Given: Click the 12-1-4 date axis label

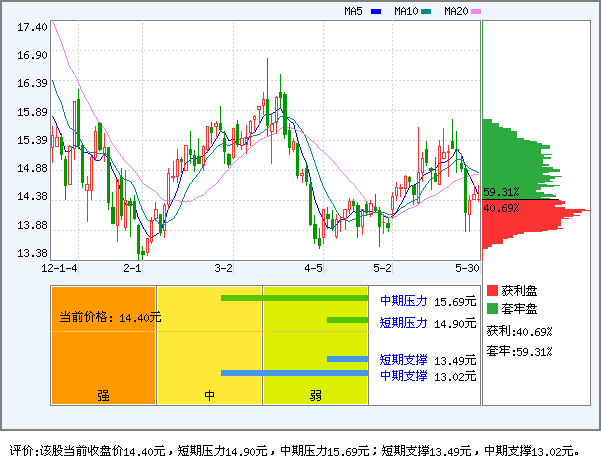Looking at the screenshot, I should [x=59, y=268].
